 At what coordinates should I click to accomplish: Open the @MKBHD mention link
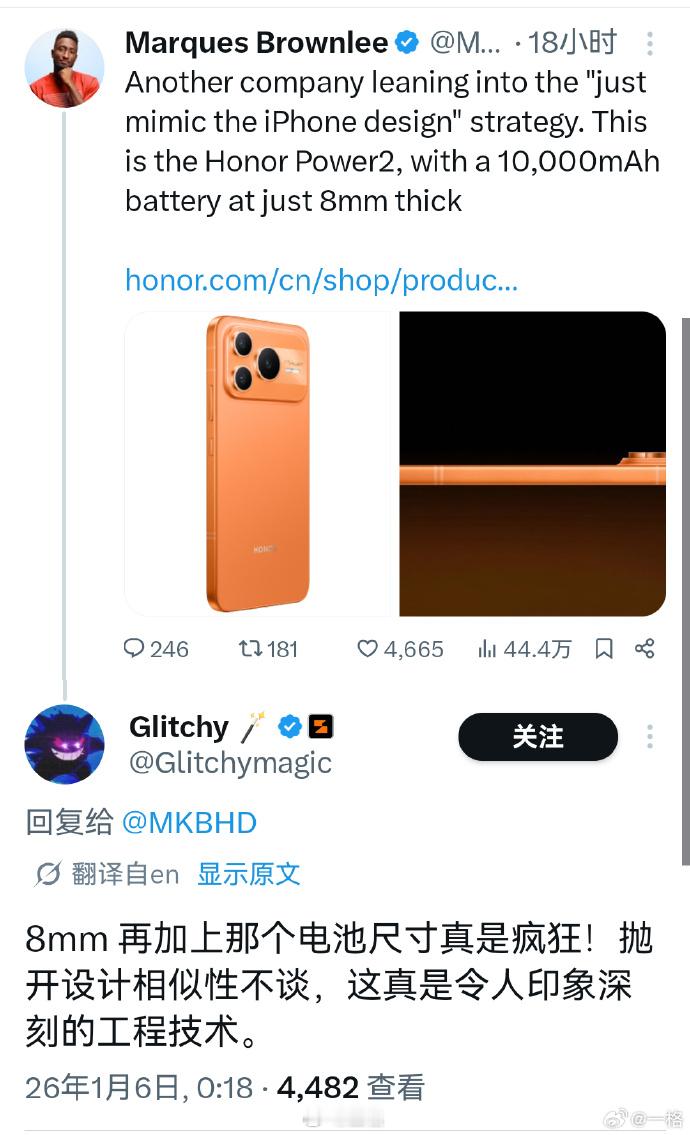(189, 823)
